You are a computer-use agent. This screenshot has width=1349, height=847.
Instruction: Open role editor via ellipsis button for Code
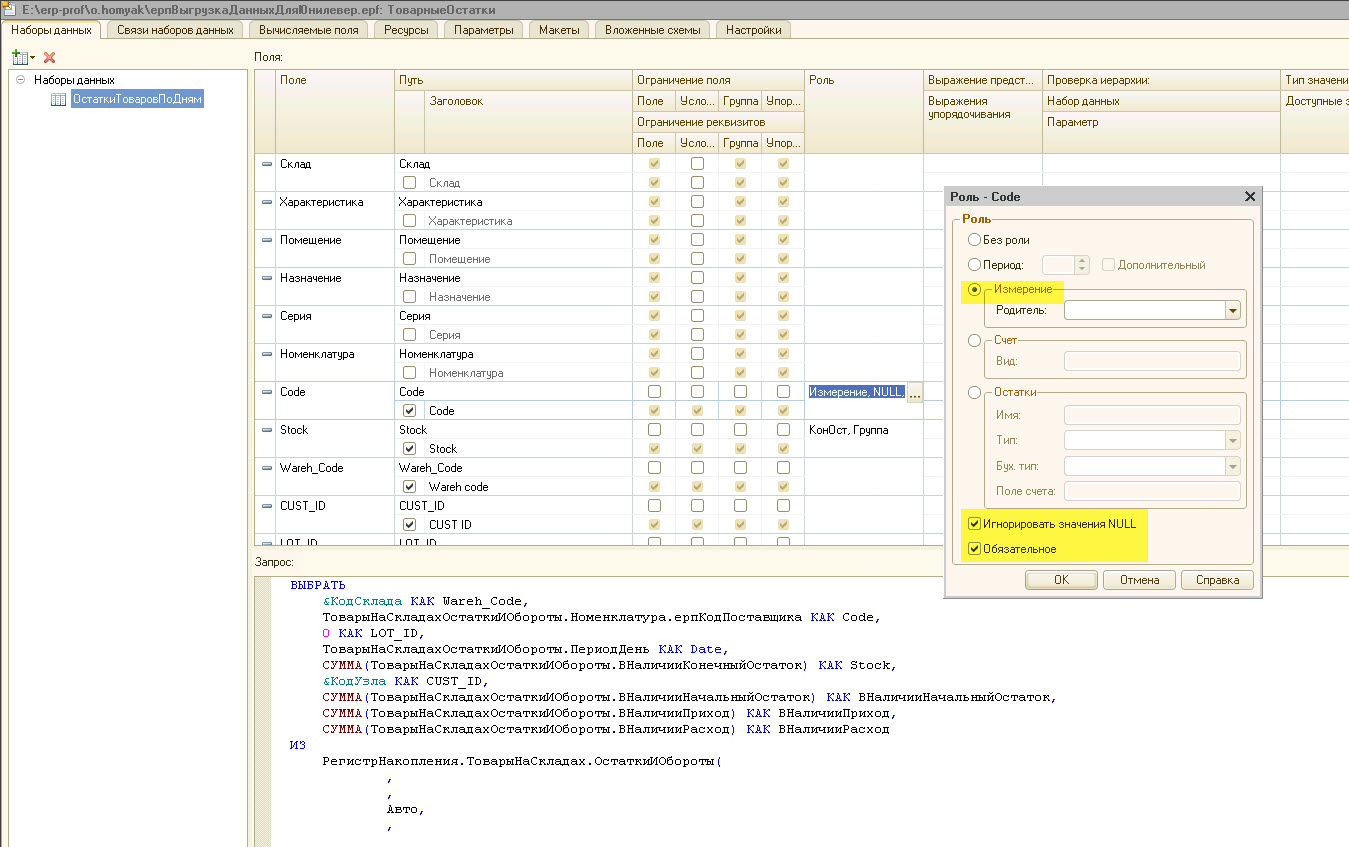[914, 393]
